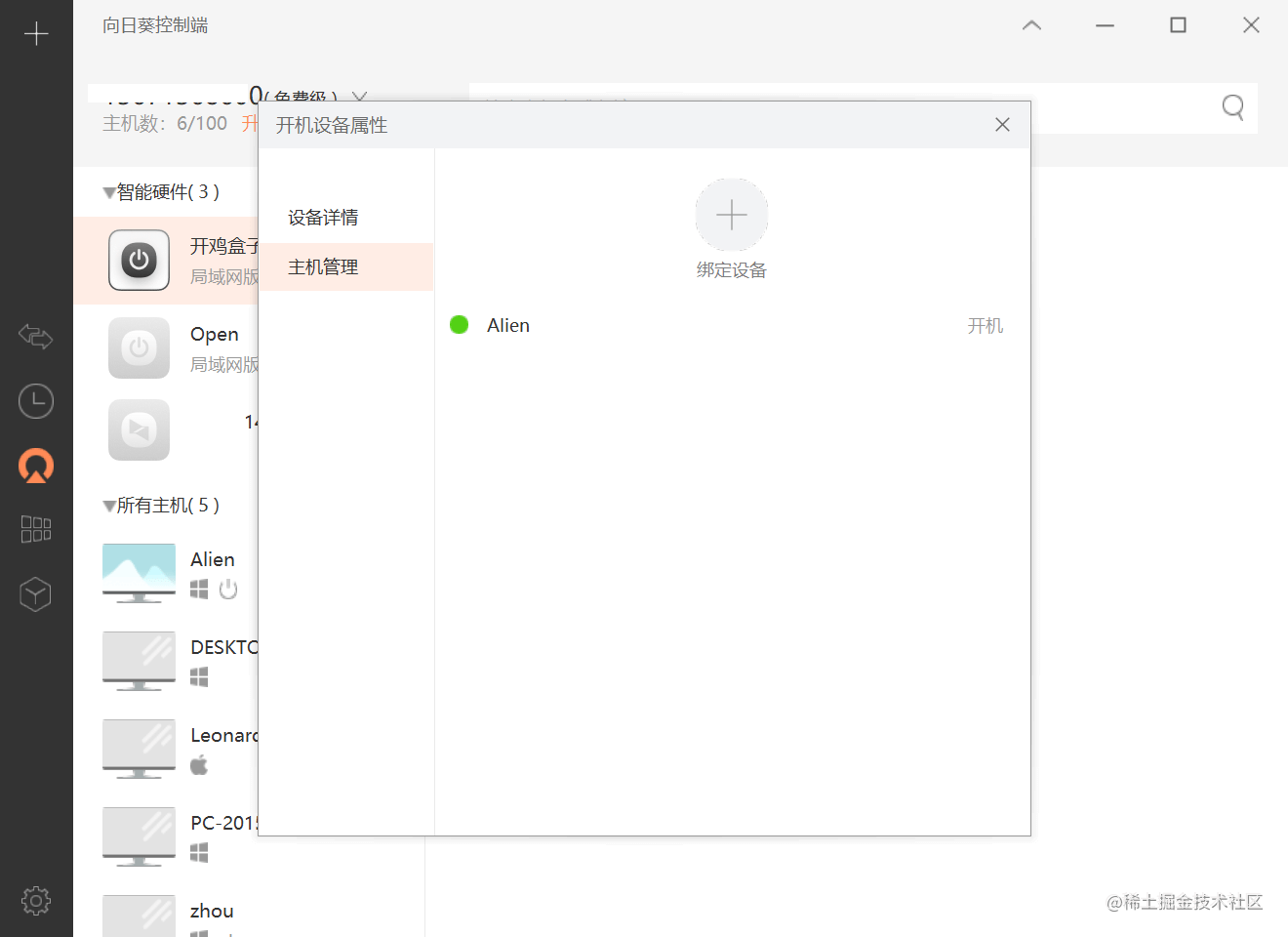Open the remote transfer arrows icon in sidebar

[36, 337]
